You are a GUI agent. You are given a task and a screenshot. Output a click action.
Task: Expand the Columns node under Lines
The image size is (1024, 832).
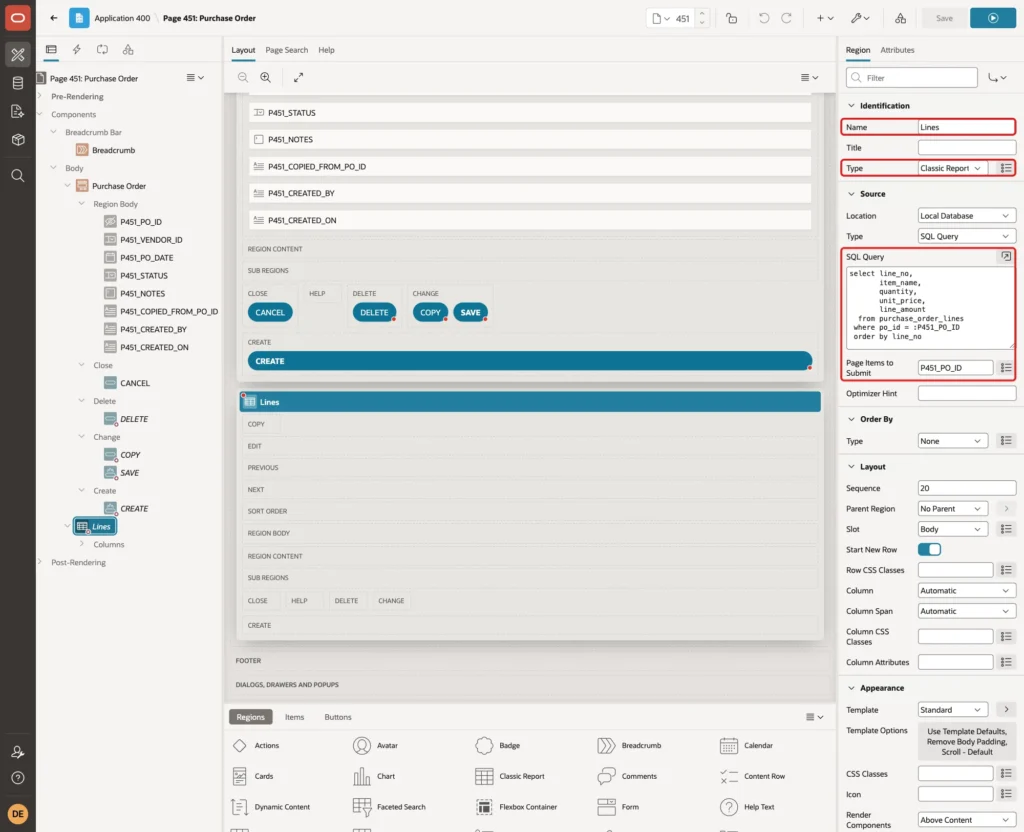coord(82,544)
